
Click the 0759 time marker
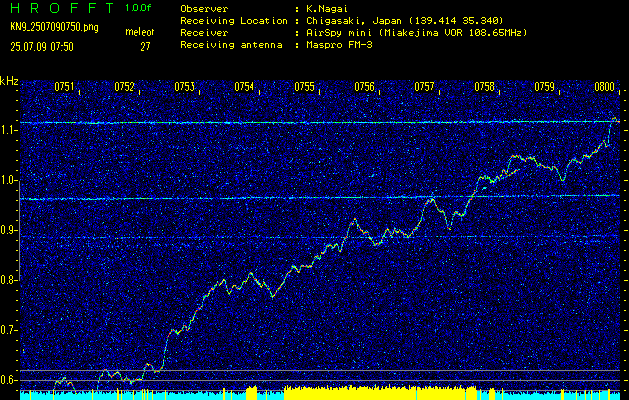click(545, 87)
